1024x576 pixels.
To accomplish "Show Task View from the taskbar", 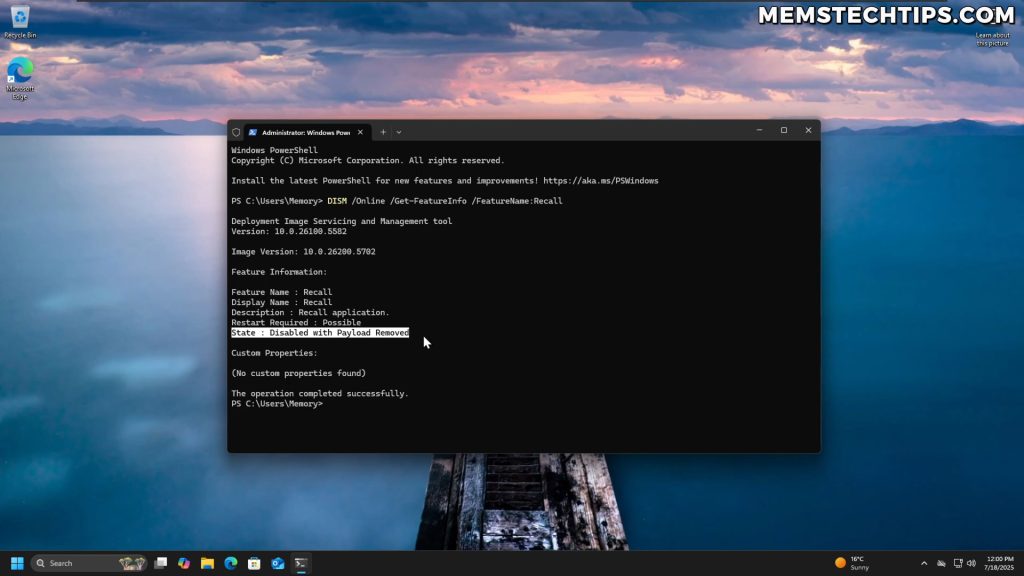I will click(x=160, y=563).
